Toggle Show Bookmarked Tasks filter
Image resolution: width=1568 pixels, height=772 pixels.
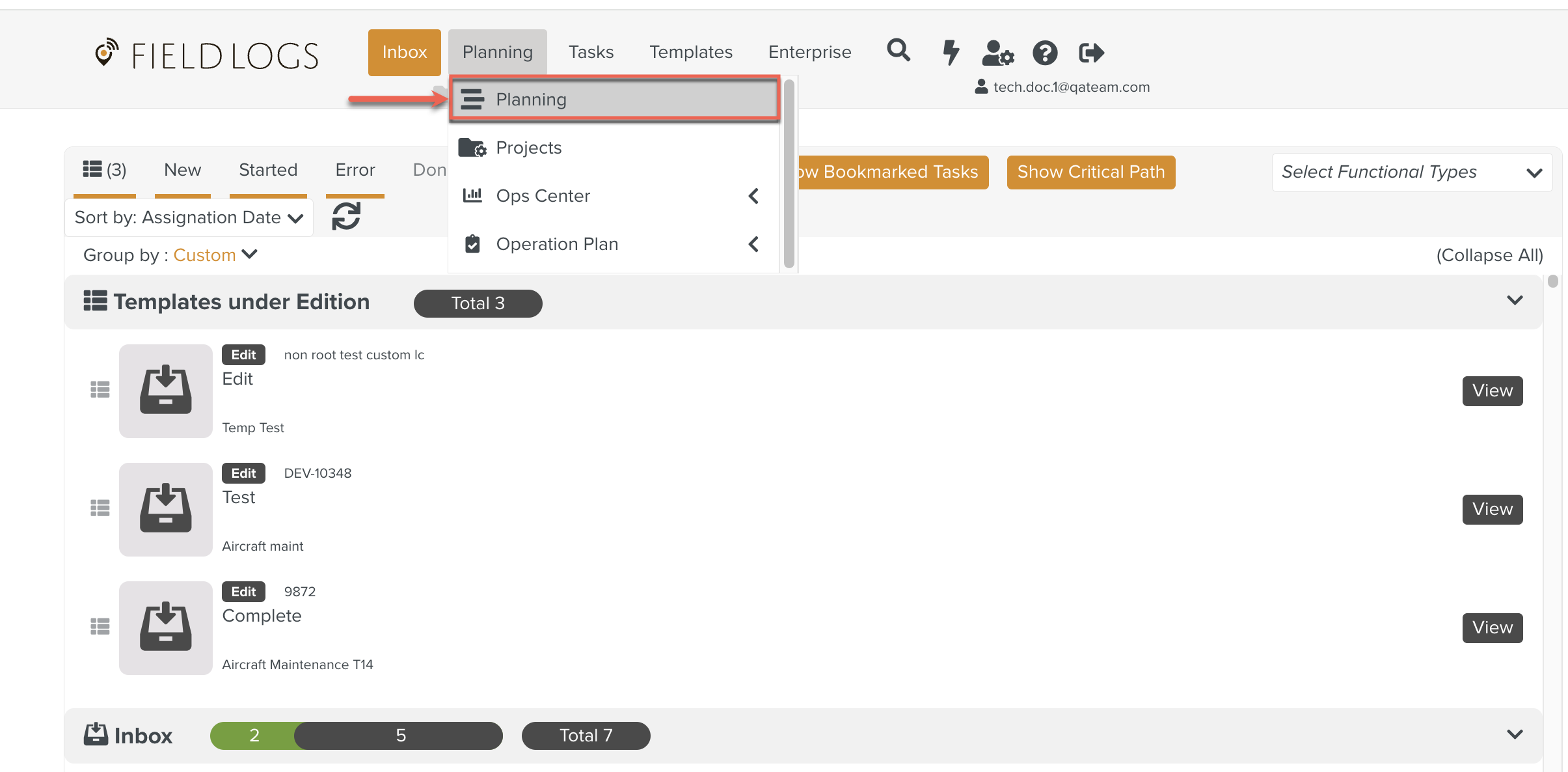pos(892,172)
